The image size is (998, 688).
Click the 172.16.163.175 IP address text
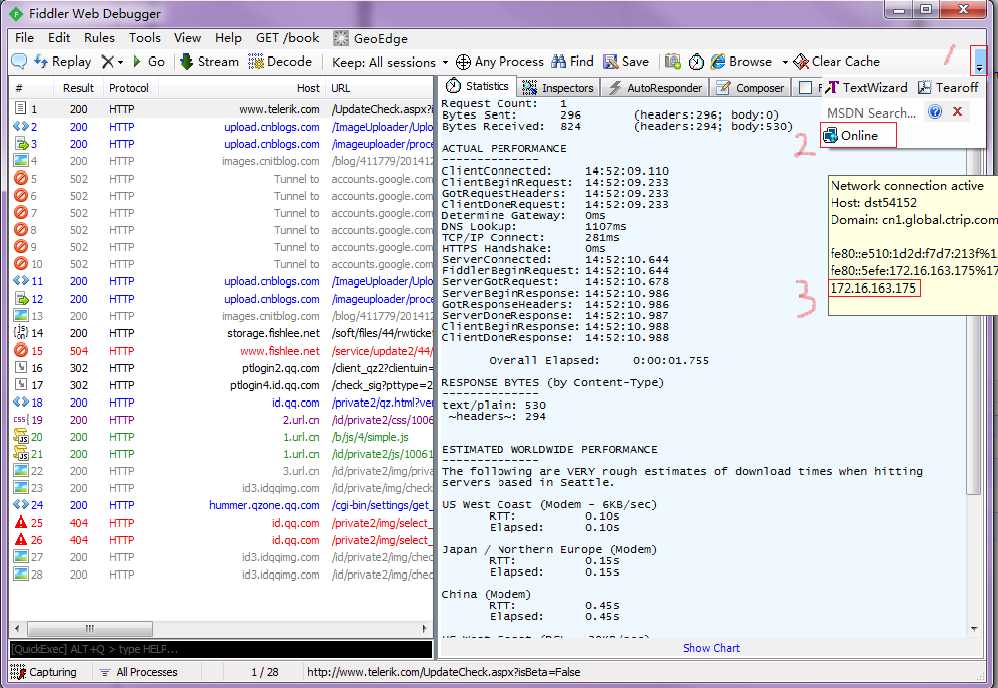(873, 288)
